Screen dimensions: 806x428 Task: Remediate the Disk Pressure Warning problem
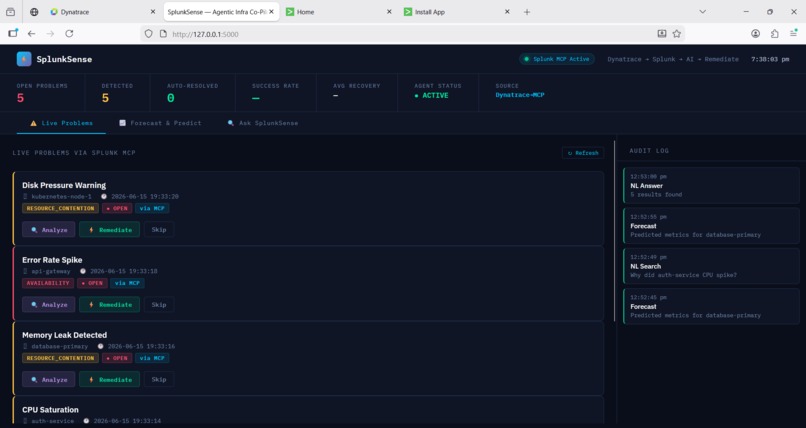[109, 230]
